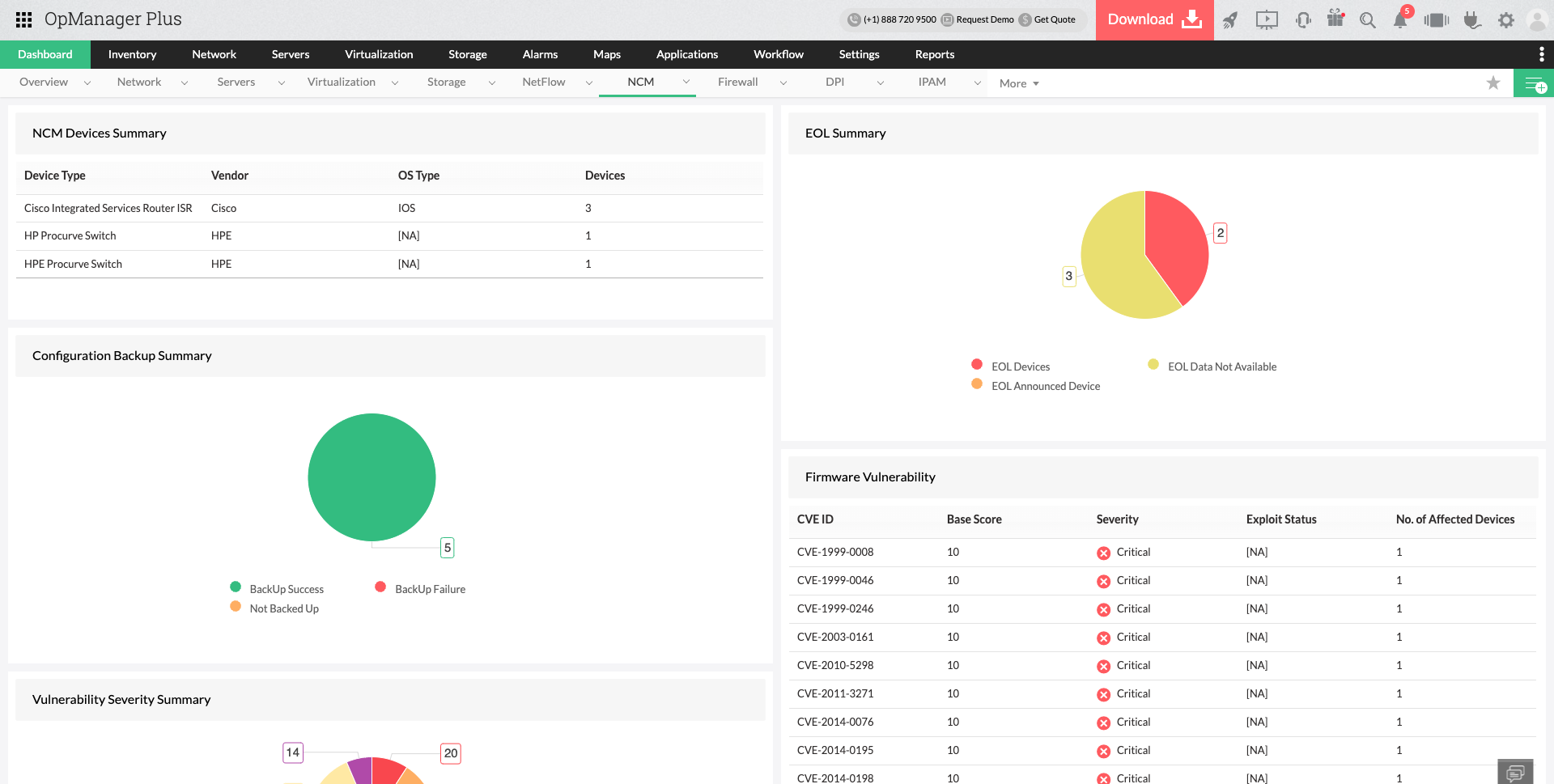Viewport: 1554px width, 784px height.
Task: Switch to the Inventory tab
Action: (x=132, y=54)
